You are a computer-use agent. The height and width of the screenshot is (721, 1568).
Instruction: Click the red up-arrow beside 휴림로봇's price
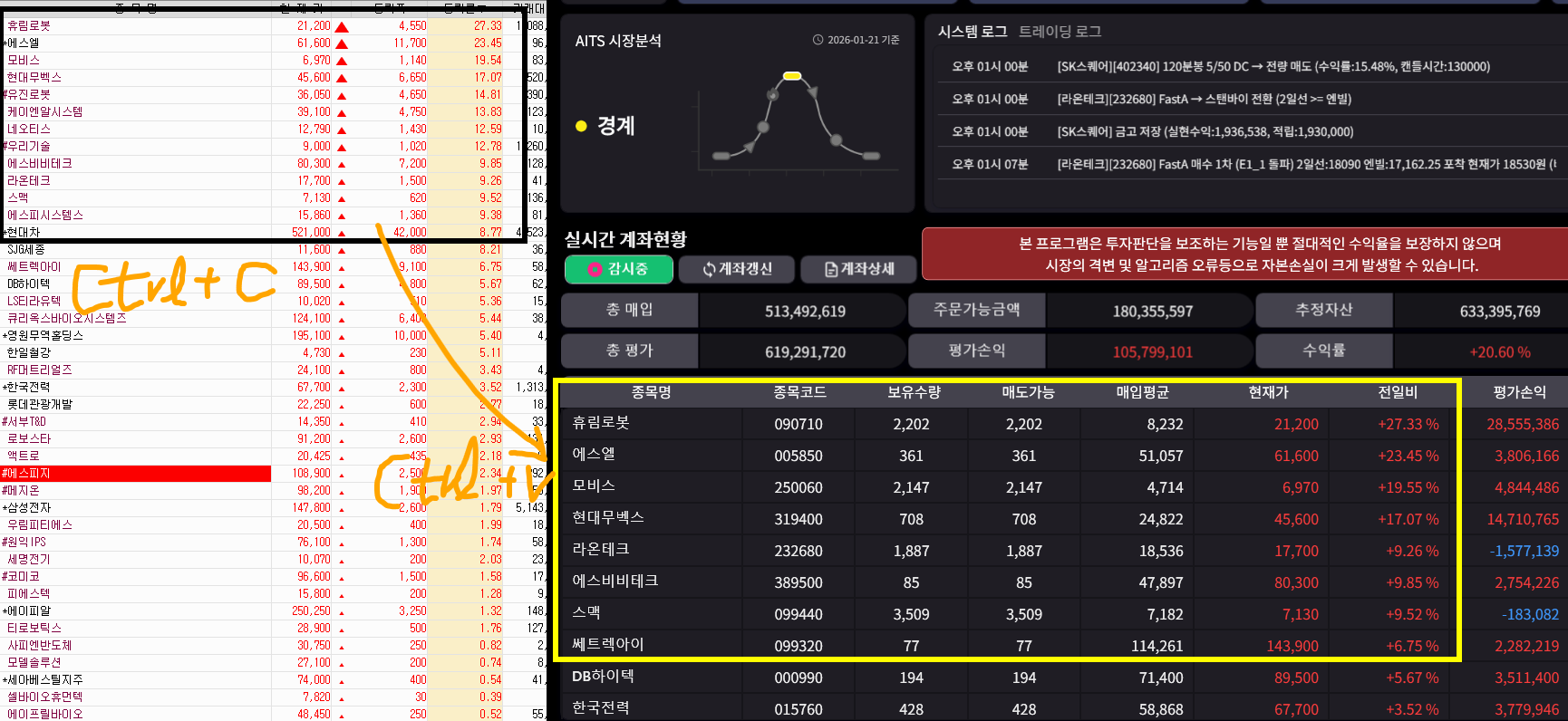(x=342, y=26)
